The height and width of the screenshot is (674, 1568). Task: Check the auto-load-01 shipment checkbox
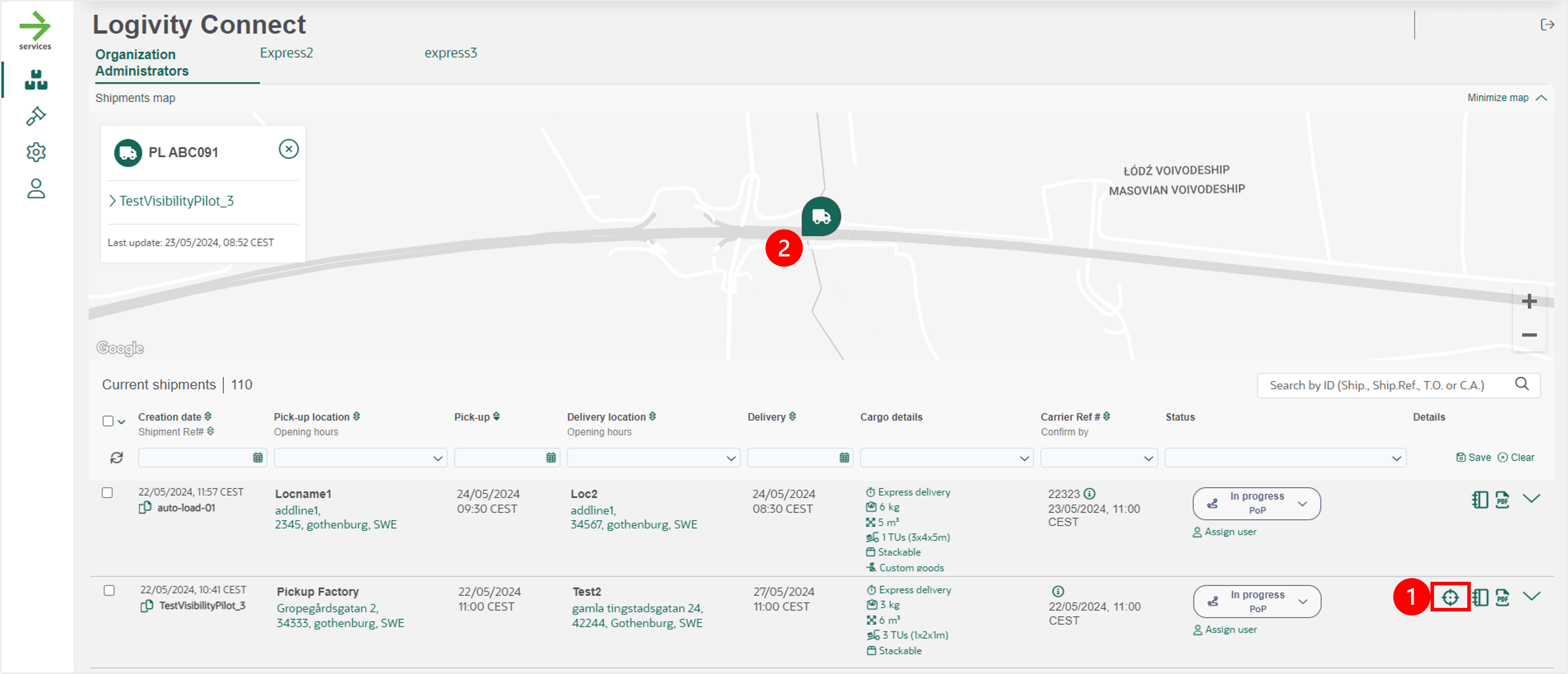point(107,492)
